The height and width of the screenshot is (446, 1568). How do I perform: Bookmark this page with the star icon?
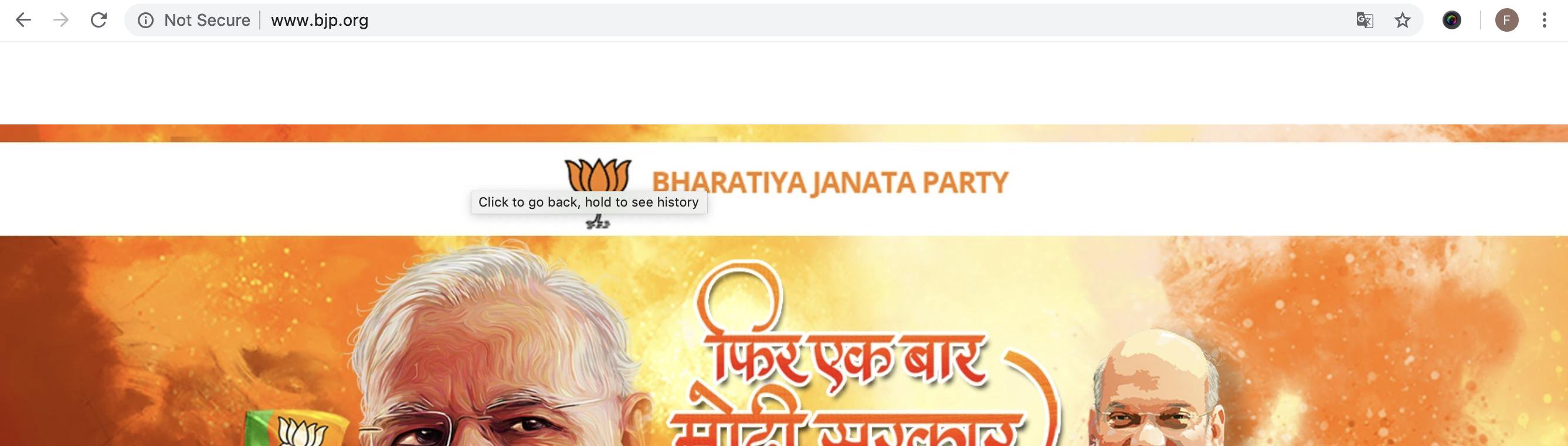tap(1403, 21)
